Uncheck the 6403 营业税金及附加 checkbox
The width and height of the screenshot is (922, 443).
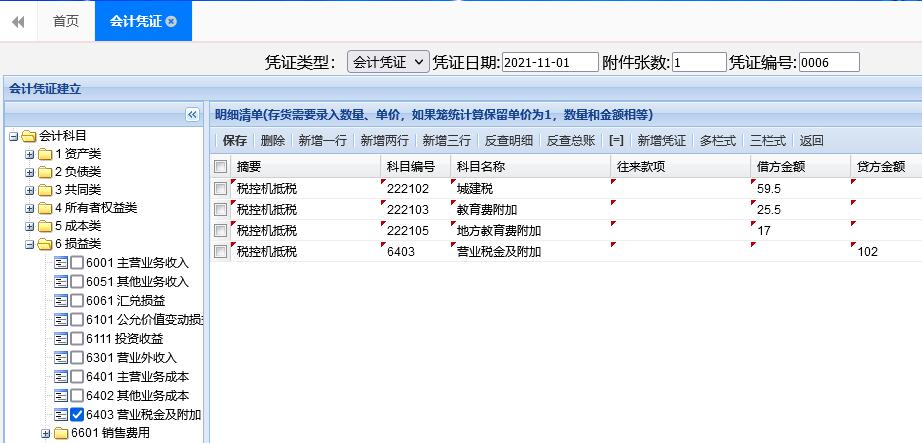point(77,415)
